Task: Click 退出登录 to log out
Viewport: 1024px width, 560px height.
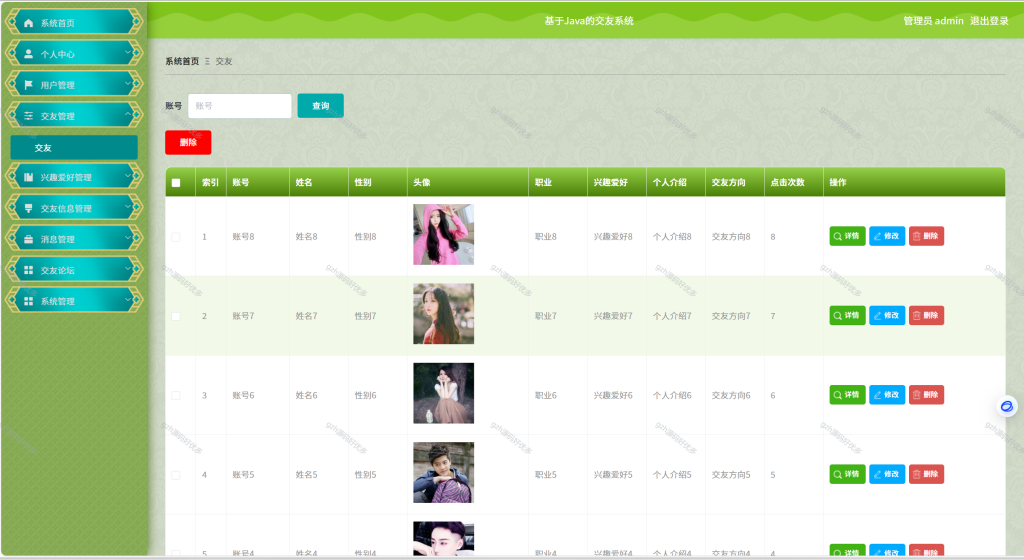Action: click(x=989, y=21)
